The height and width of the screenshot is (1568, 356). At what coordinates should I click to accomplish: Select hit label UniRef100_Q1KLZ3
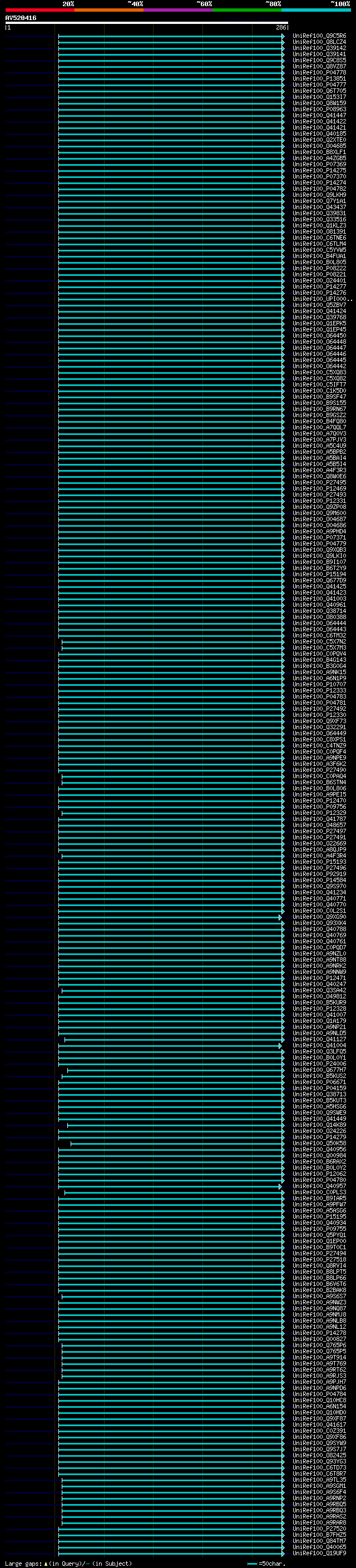point(319,225)
